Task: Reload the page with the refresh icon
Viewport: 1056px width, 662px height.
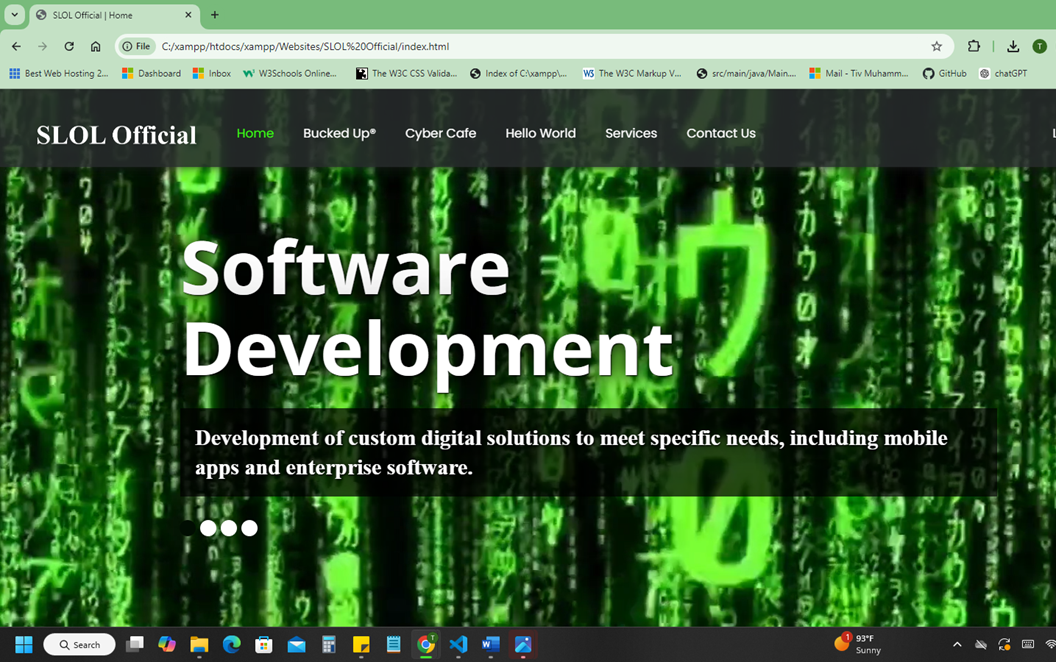Action: tap(69, 46)
